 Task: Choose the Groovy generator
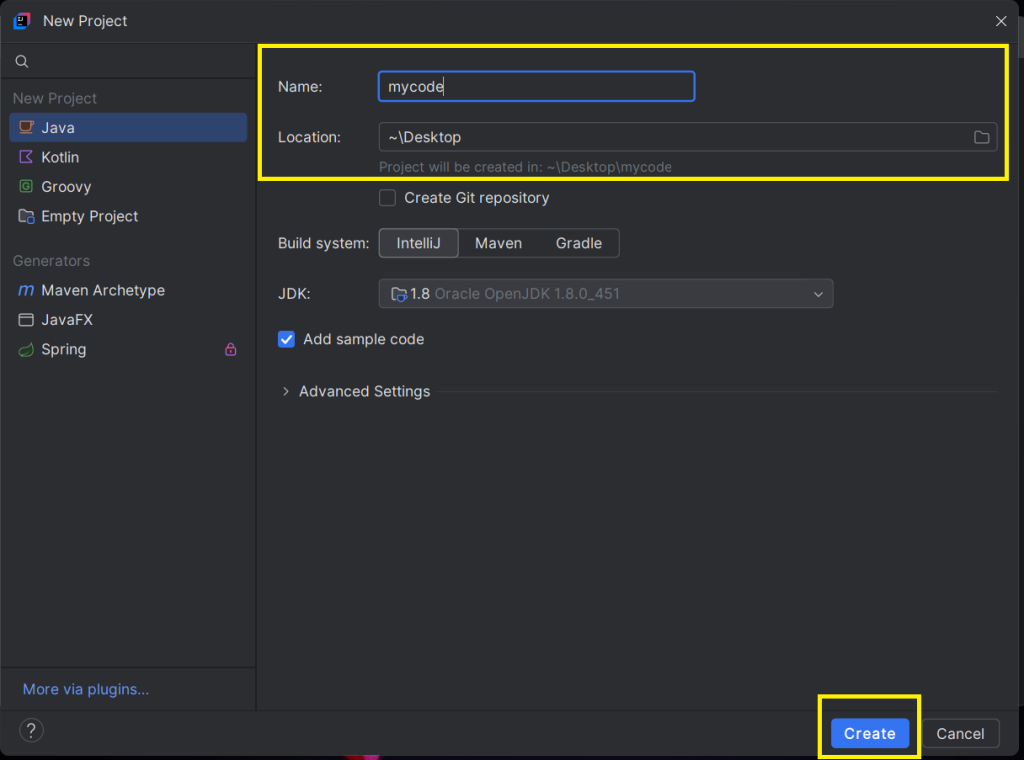pos(66,187)
